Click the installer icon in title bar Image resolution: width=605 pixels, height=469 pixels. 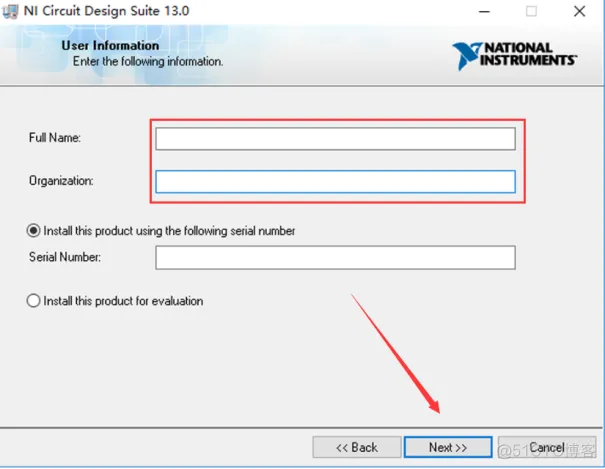click(x=10, y=11)
